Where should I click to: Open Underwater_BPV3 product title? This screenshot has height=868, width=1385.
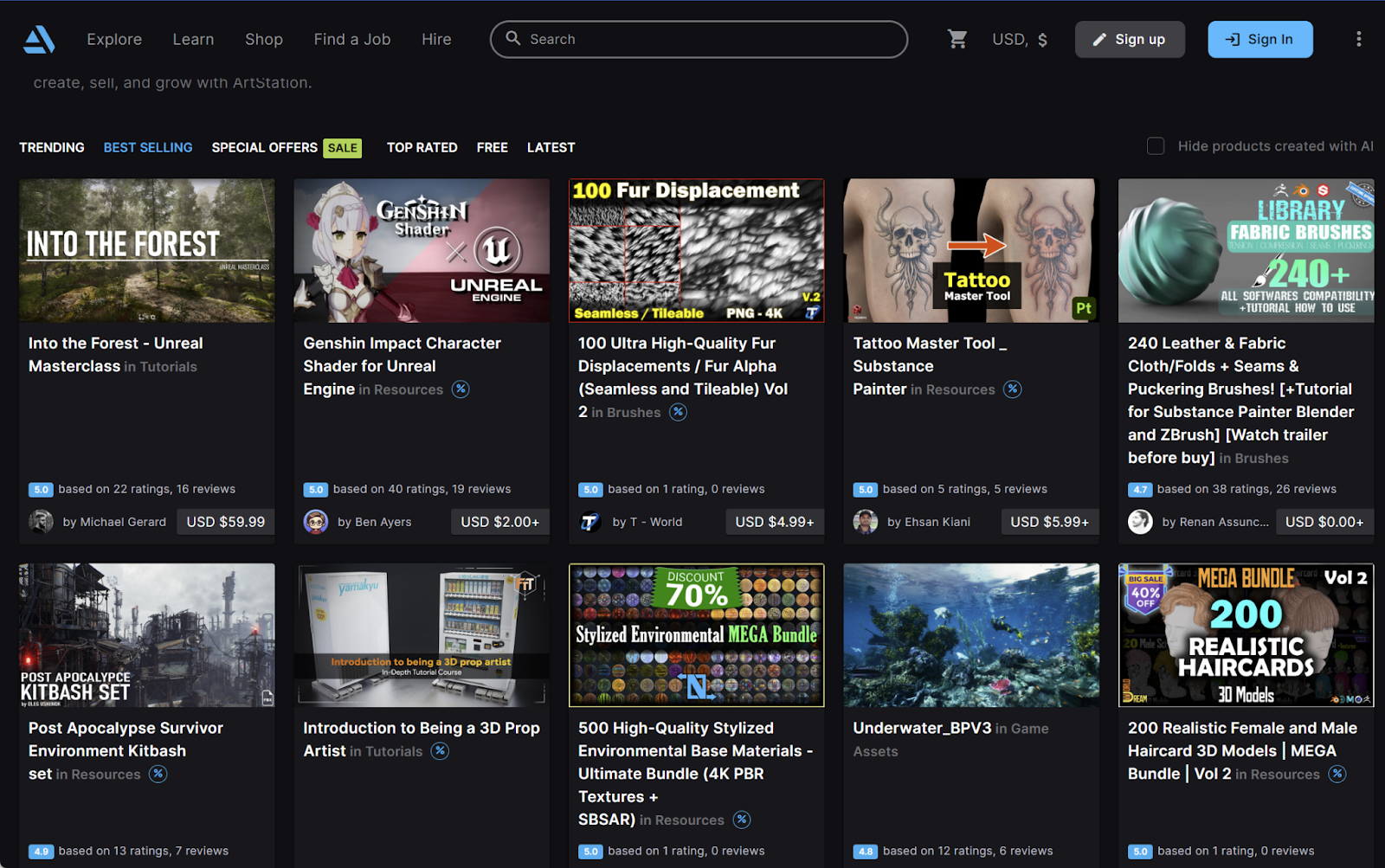pyautogui.click(x=922, y=728)
